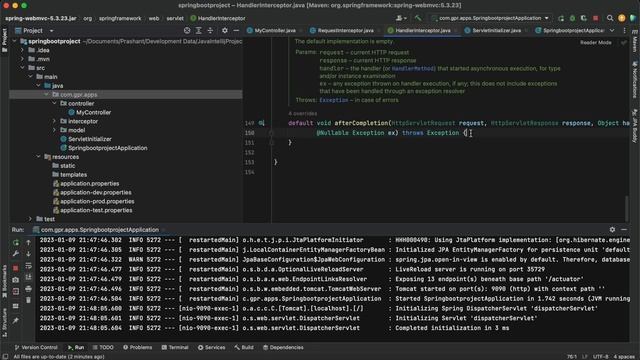Image resolution: width=640 pixels, height=360 pixels.
Task: Stop the process in the Run panel
Action: (16, 268)
